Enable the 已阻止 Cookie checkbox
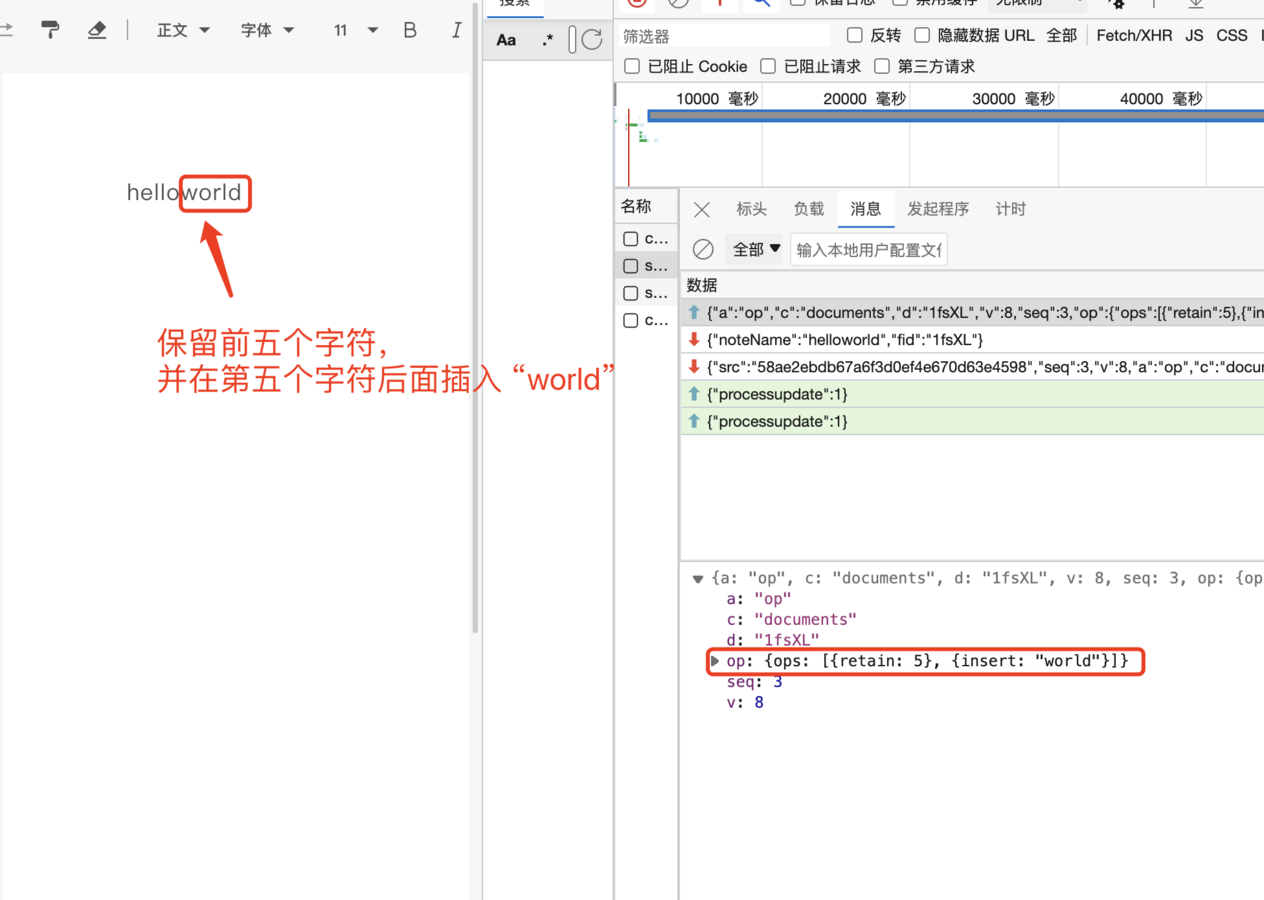This screenshot has width=1264, height=900. tap(632, 66)
